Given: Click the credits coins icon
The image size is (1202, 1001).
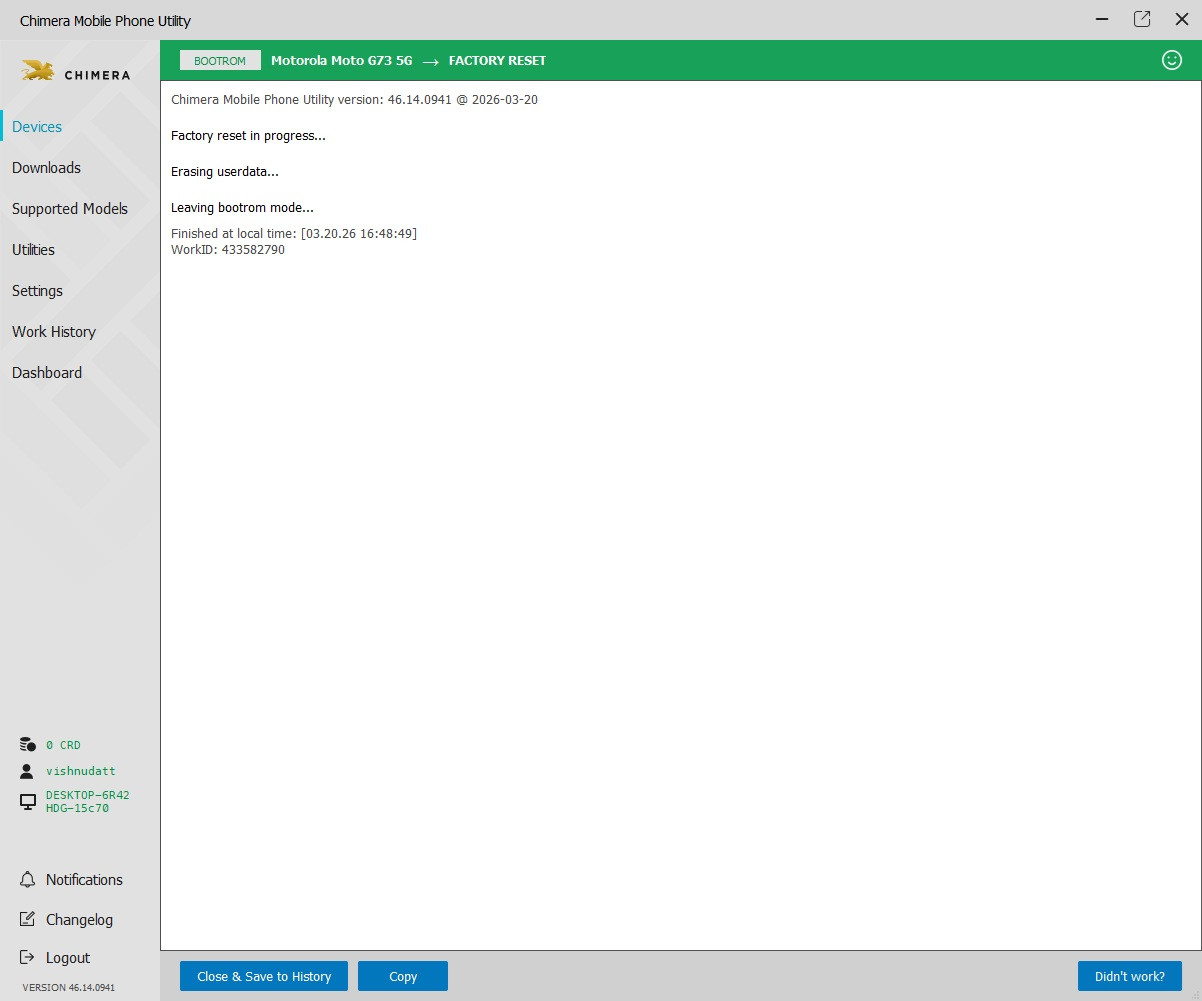Looking at the screenshot, I should coord(28,745).
